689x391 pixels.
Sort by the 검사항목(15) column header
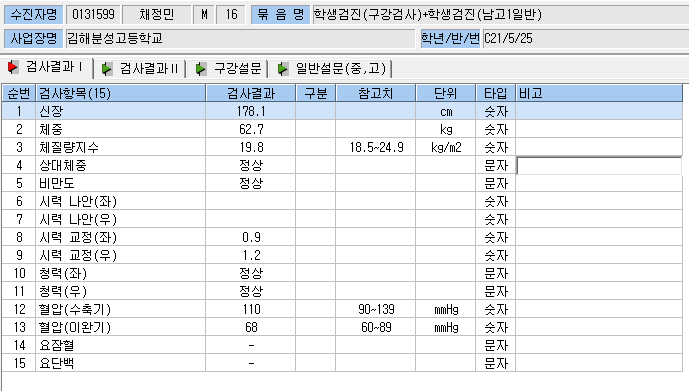120,93
